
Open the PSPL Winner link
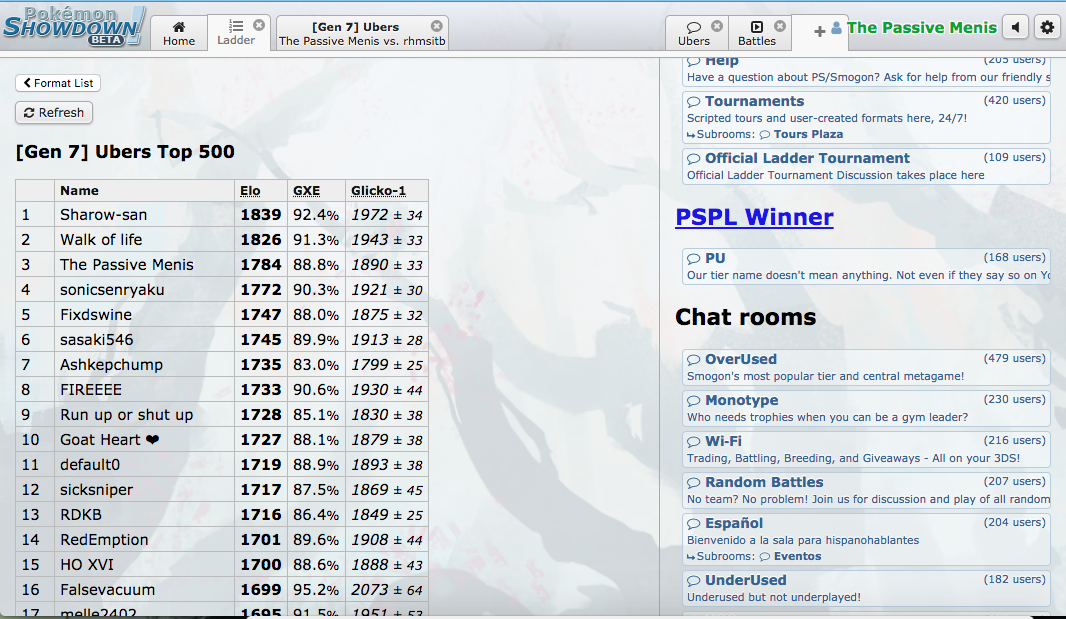(x=754, y=218)
